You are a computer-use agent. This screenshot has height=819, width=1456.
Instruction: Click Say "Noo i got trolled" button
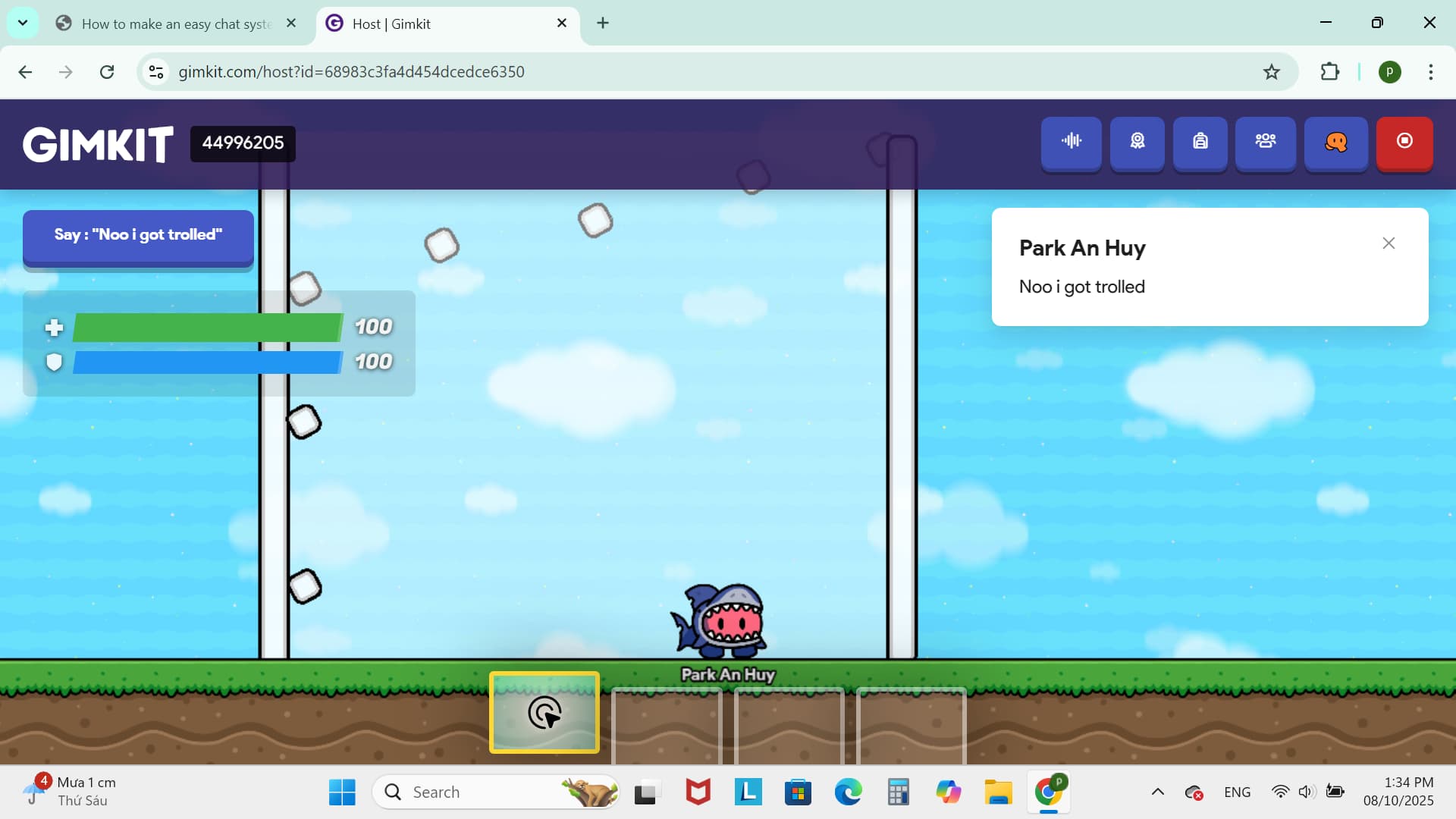138,235
